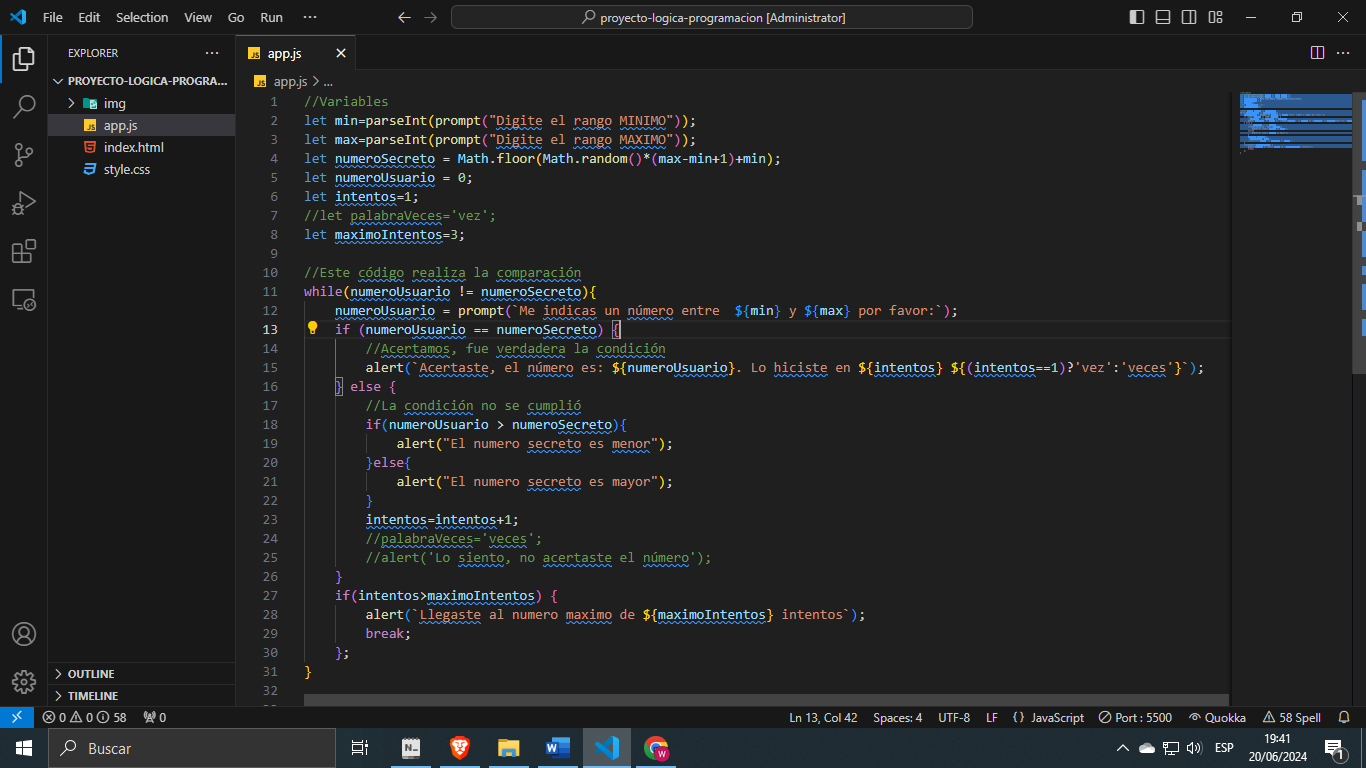The height and width of the screenshot is (768, 1366).
Task: Click the Quokka status bar item
Action: click(x=1217, y=717)
